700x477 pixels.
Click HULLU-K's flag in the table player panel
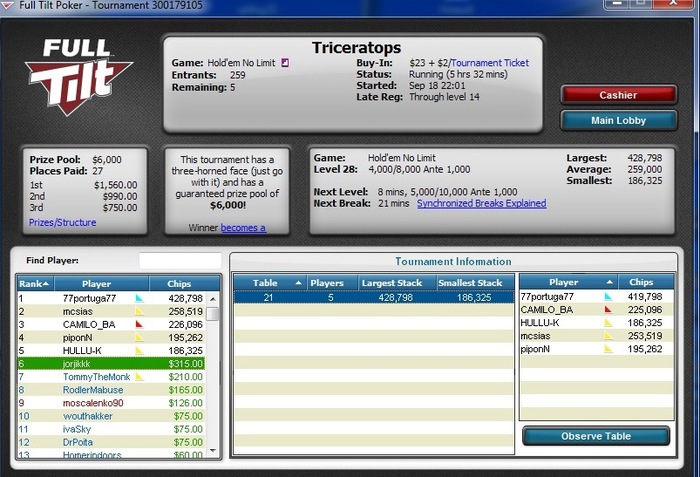[608, 322]
